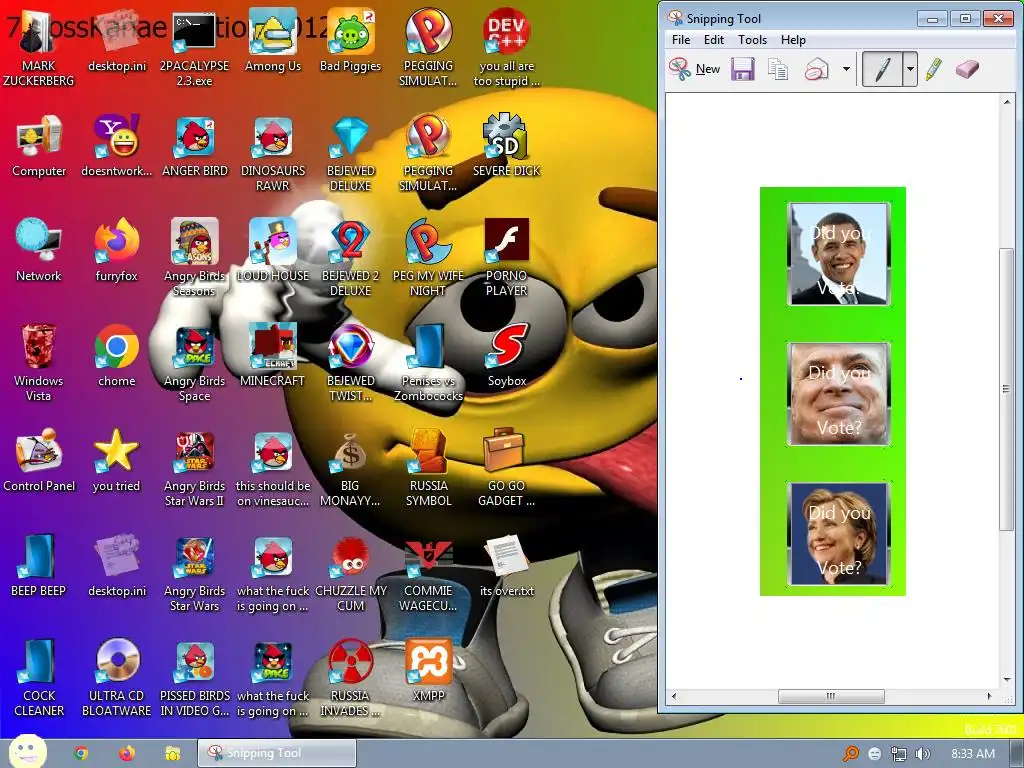The image size is (1024, 768).
Task: Select the Network desktop icon
Action: point(39,251)
